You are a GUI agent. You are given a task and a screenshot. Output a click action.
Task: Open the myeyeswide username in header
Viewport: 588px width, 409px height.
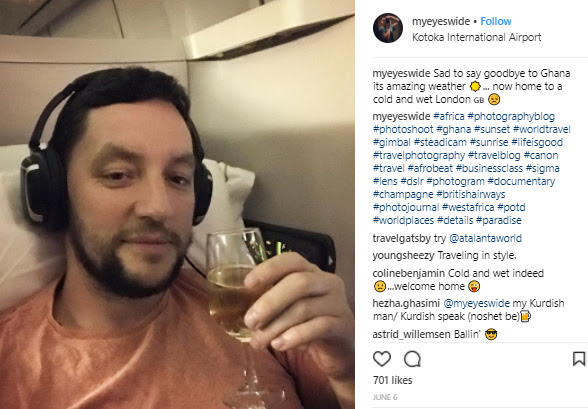click(441, 21)
